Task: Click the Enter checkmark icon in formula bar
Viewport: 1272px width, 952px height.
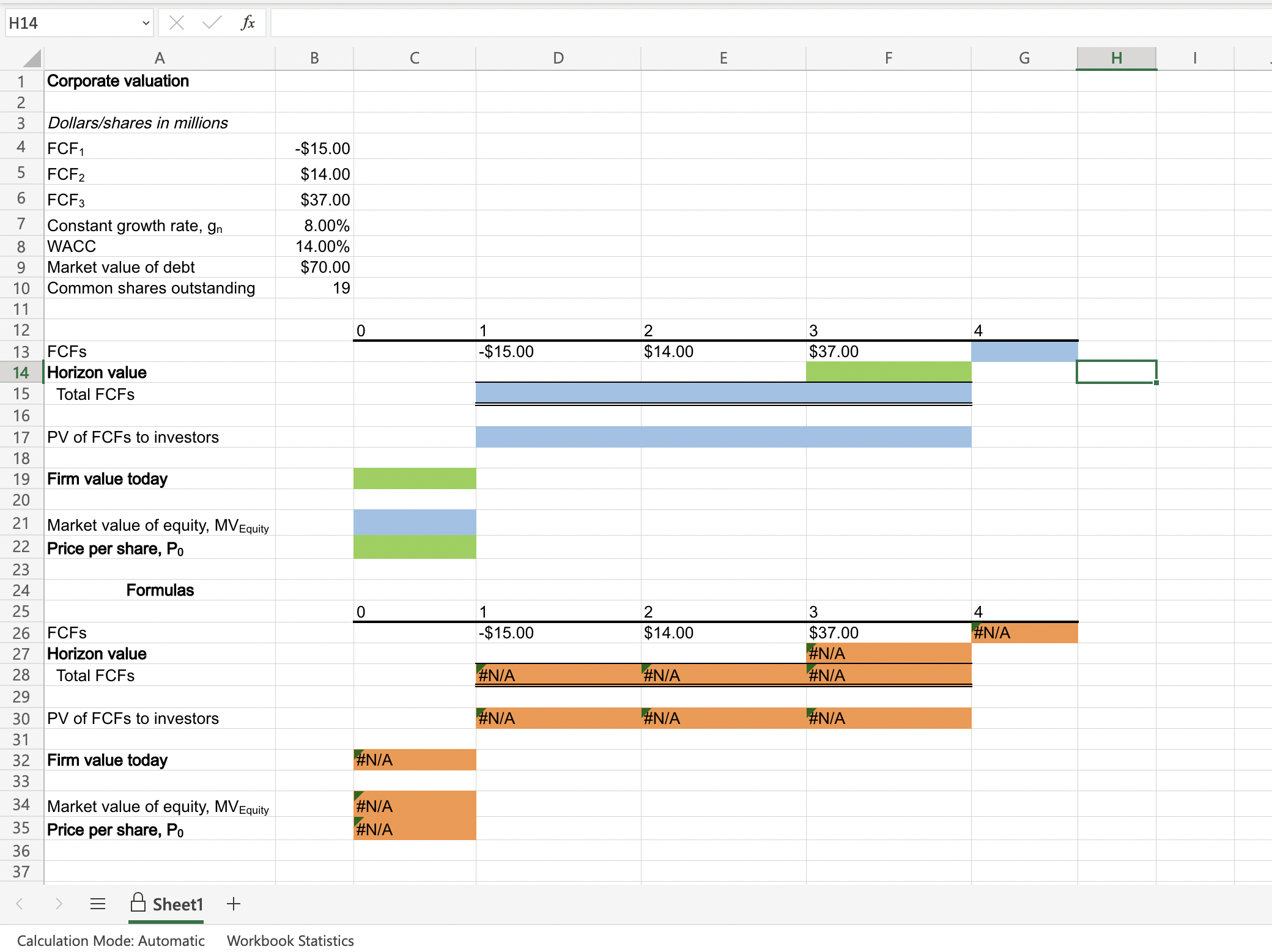Action: point(211,23)
